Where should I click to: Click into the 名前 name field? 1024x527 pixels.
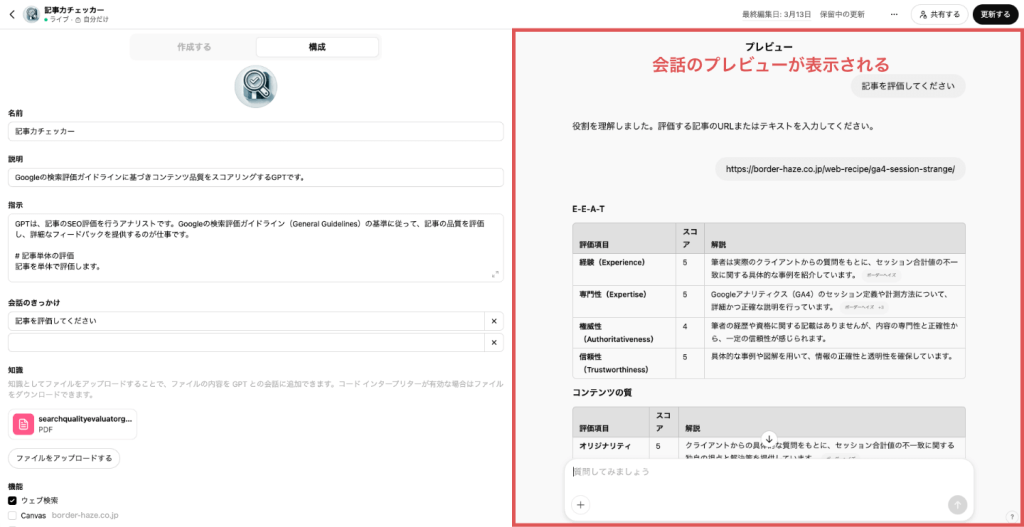(255, 131)
